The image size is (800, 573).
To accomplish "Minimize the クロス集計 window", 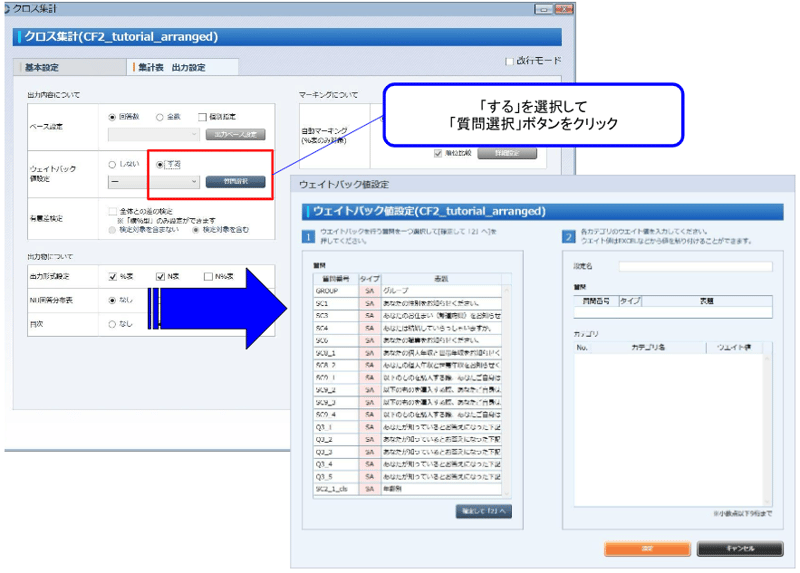I will click(544, 9).
